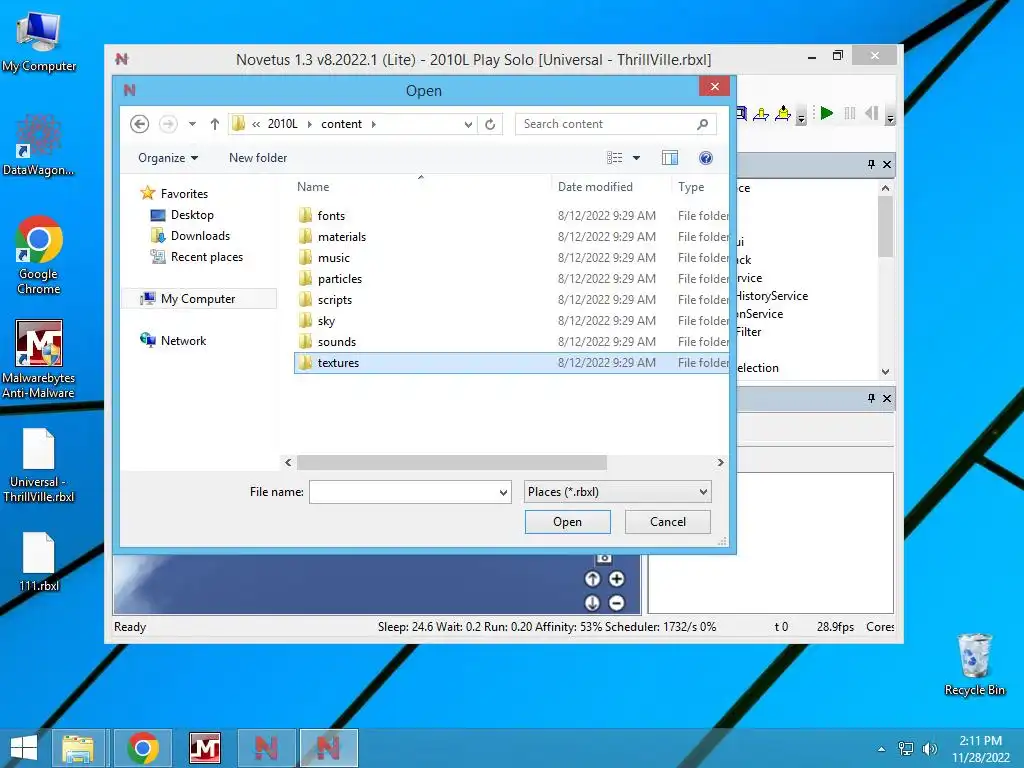Click the File name input box

[403, 492]
